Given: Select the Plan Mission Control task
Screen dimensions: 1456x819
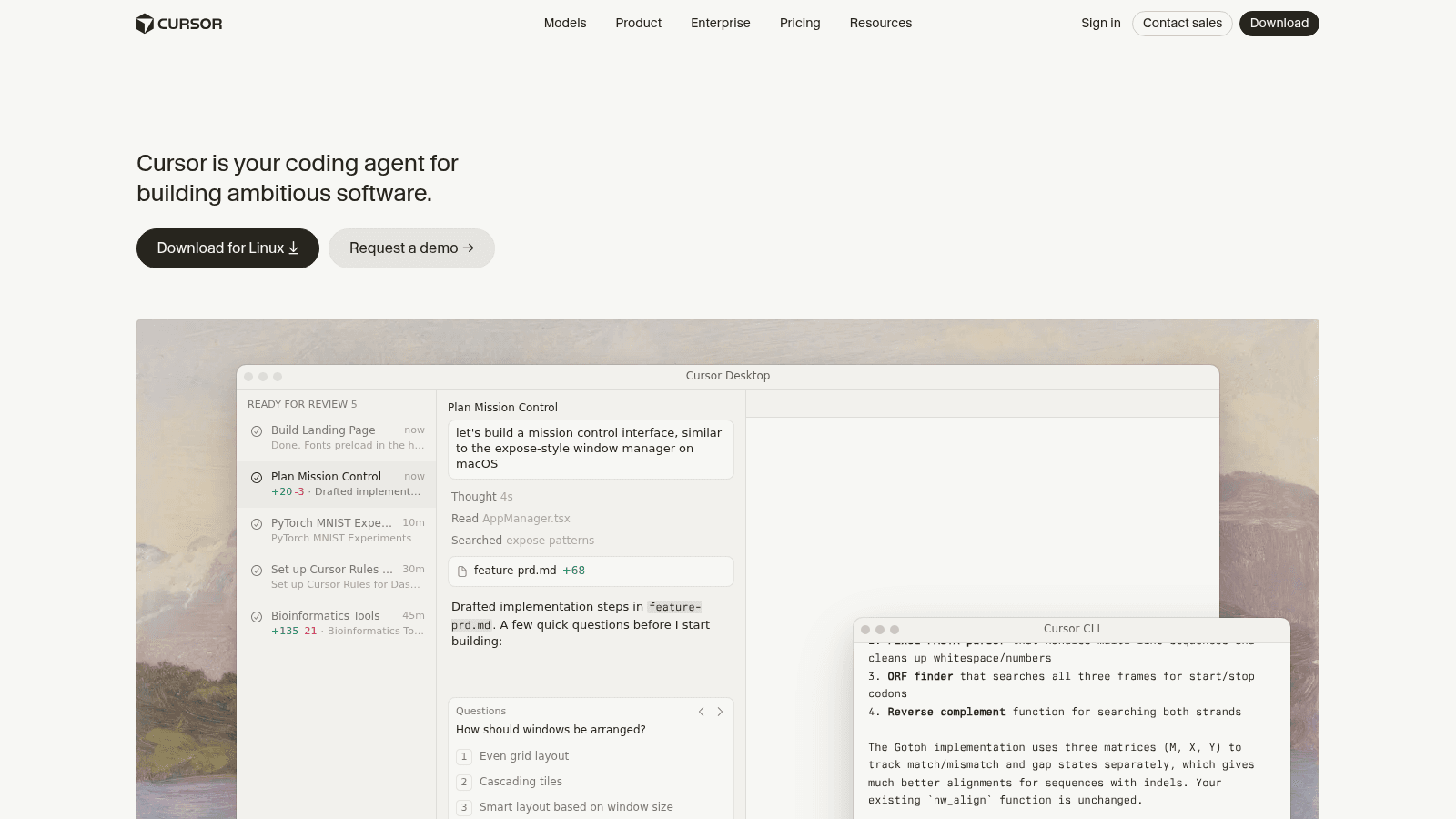Looking at the screenshot, I should pyautogui.click(x=337, y=484).
